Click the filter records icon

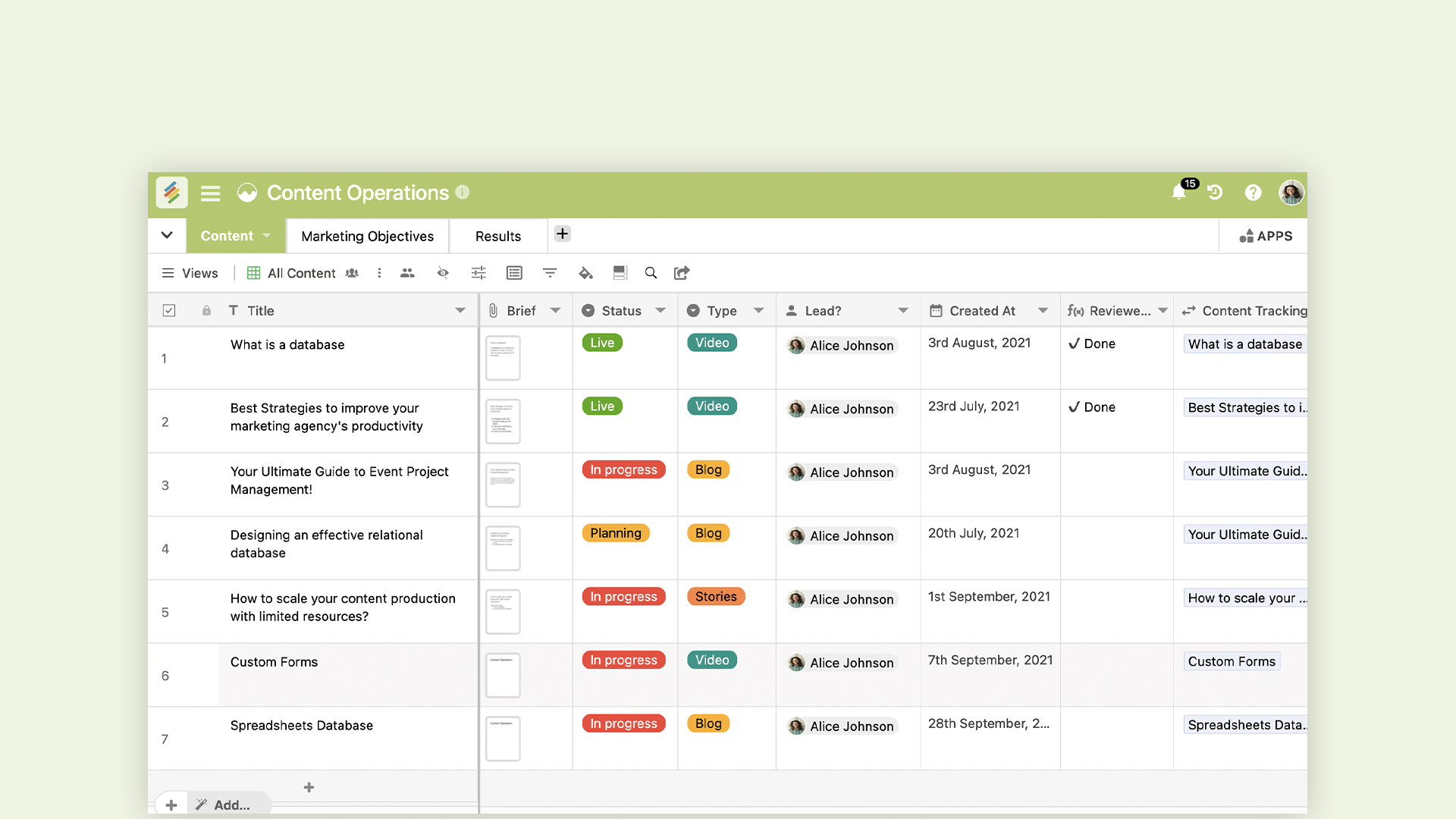point(550,273)
